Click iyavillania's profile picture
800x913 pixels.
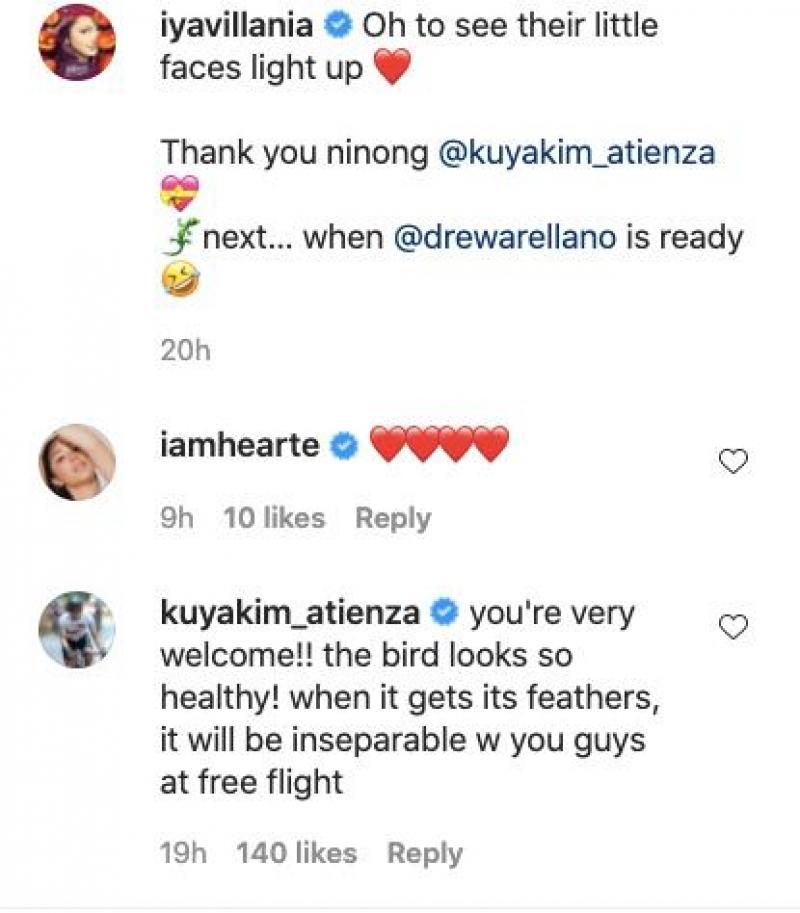80,41
